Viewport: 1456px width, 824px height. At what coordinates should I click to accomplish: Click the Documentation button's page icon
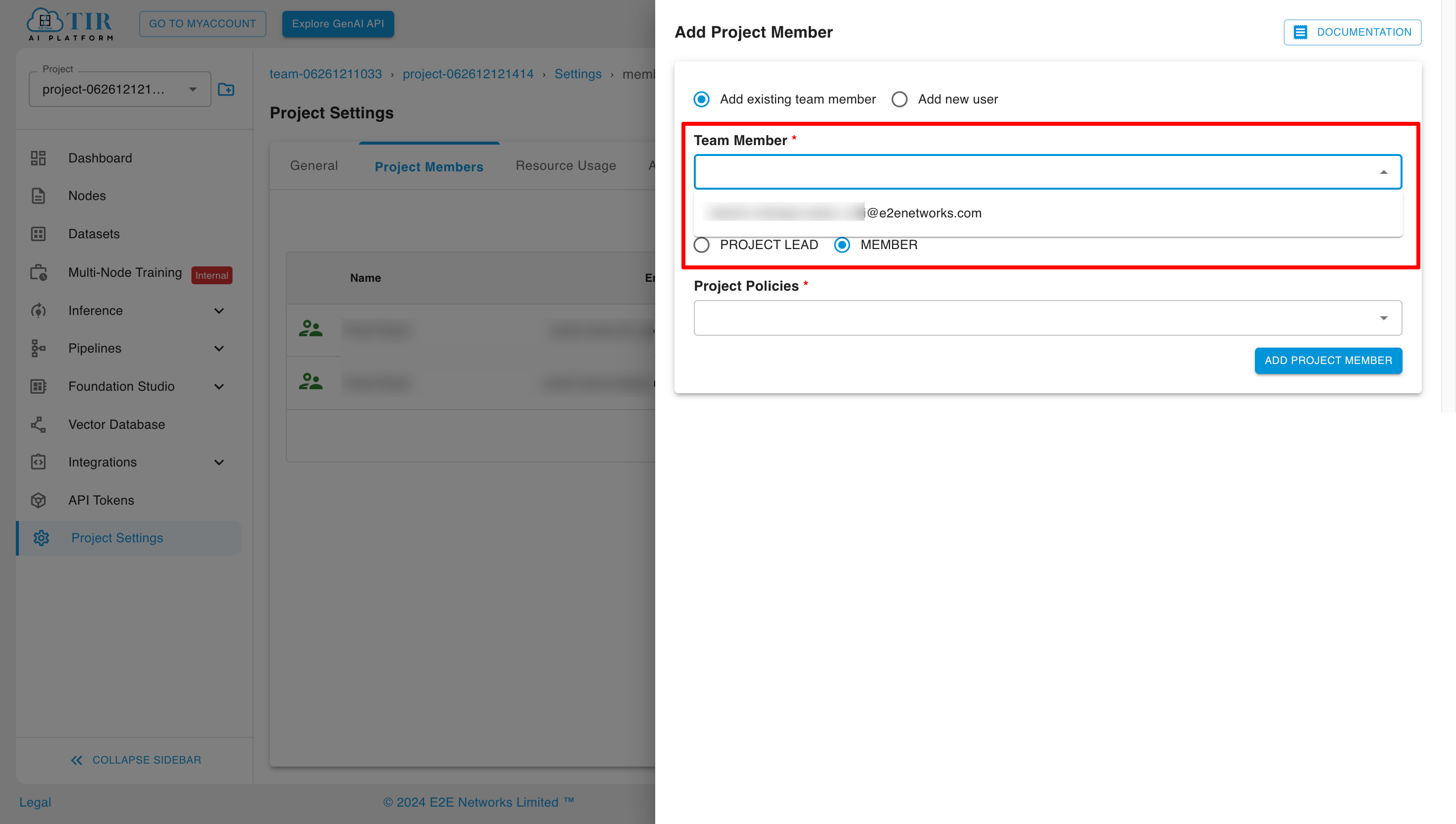click(x=1300, y=32)
